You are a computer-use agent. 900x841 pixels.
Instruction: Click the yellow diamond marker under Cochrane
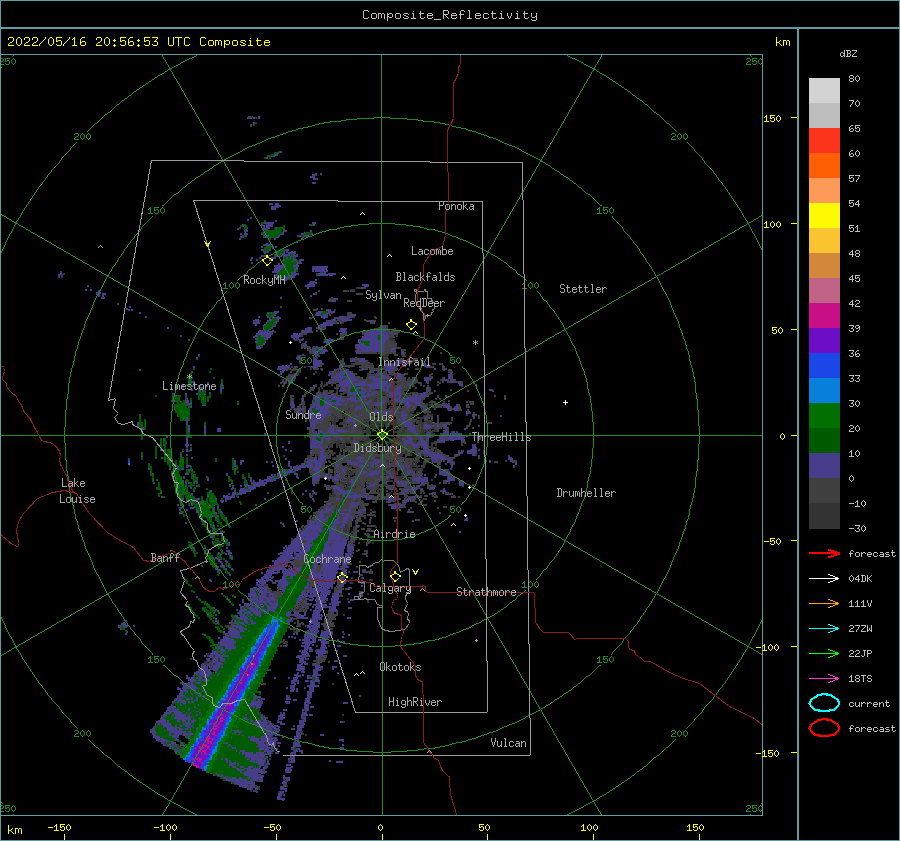pyautogui.click(x=342, y=577)
